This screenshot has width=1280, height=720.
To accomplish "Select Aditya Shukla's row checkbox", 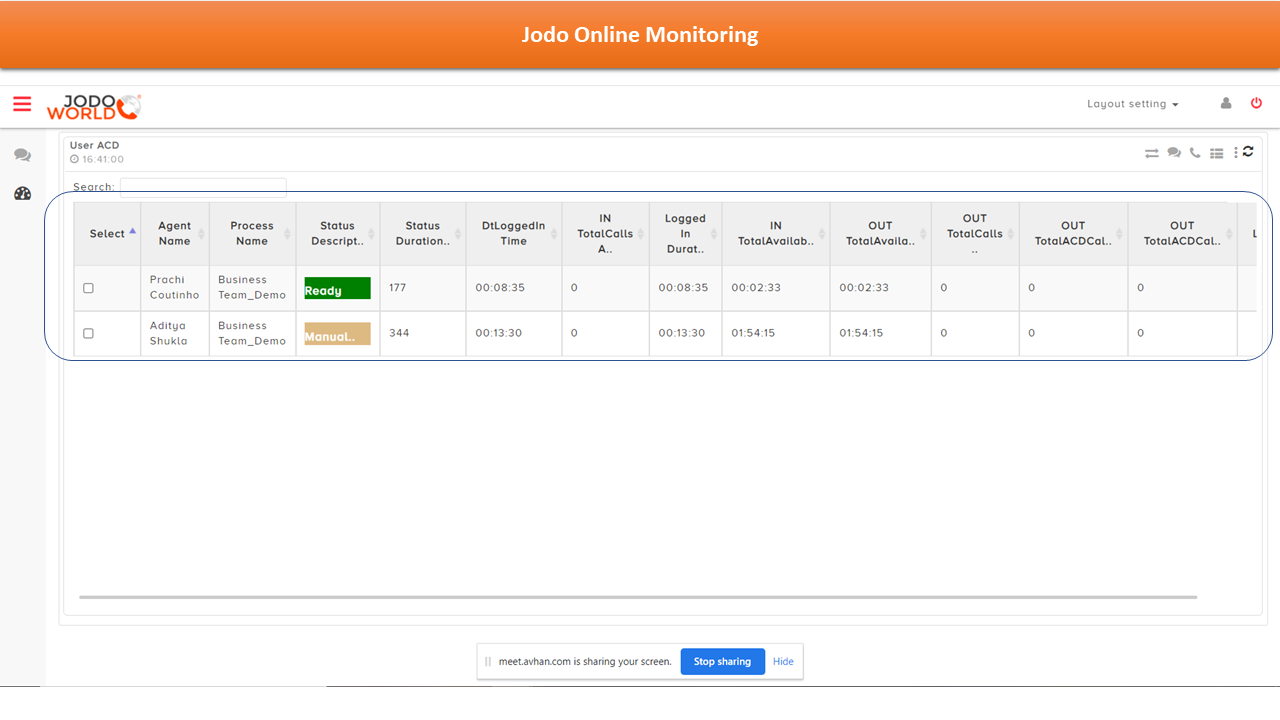I will (88, 334).
